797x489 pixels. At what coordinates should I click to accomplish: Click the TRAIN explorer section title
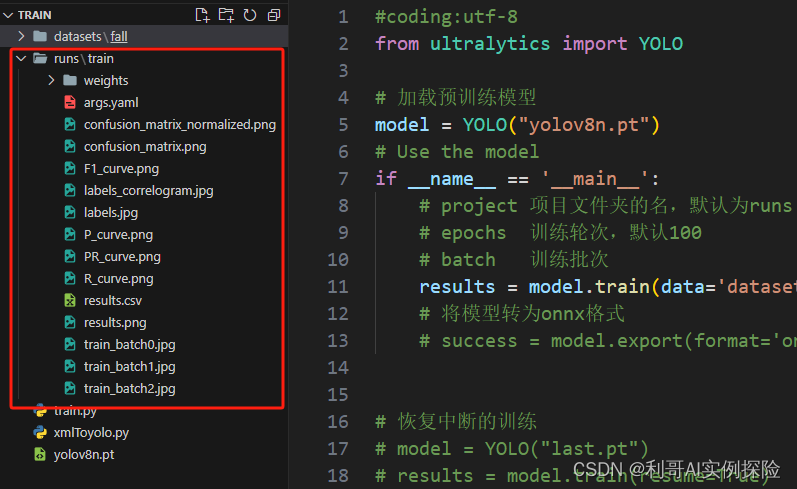point(35,15)
